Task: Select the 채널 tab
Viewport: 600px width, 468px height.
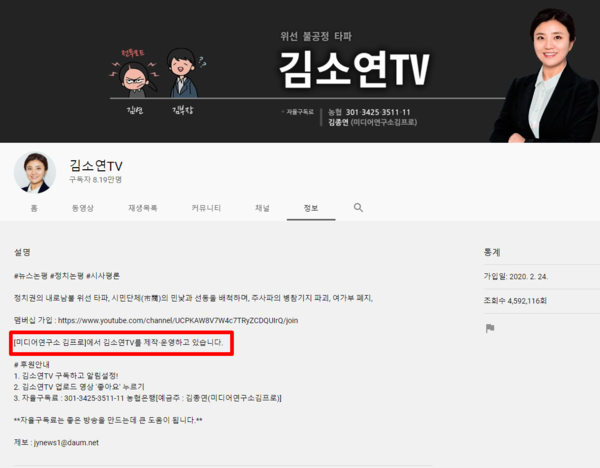Action: click(x=262, y=208)
